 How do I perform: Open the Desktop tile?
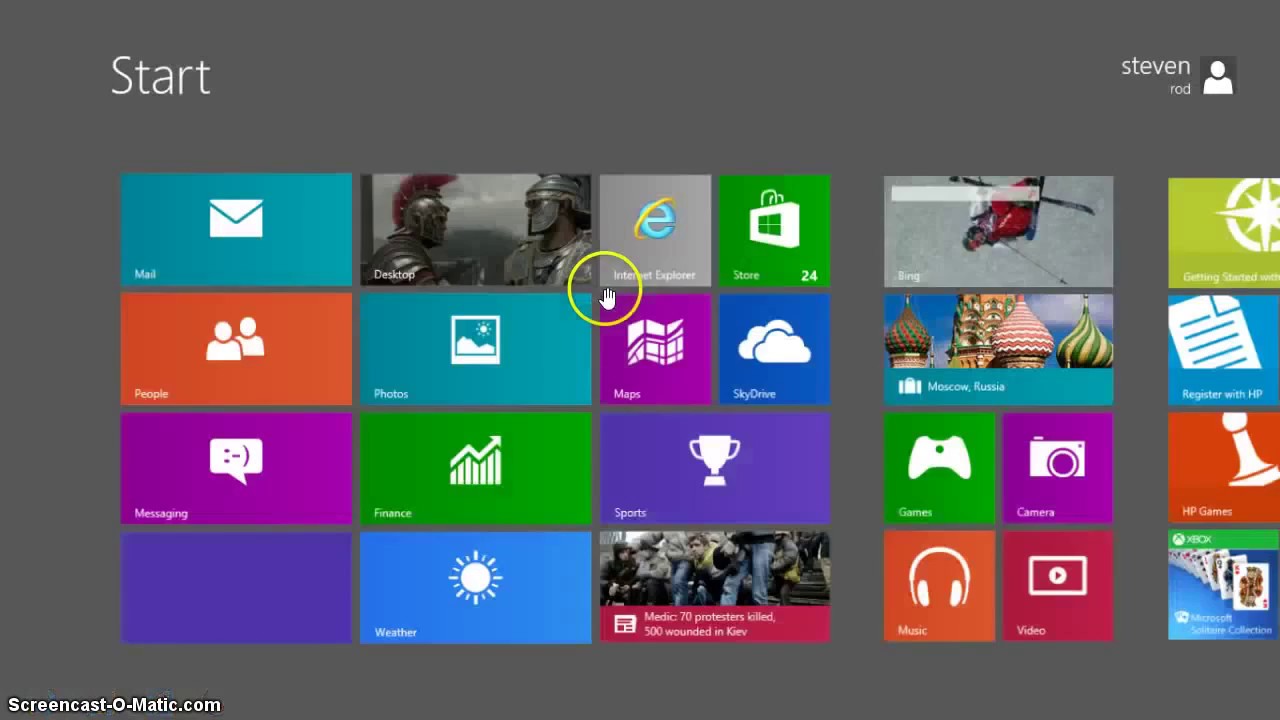coord(476,230)
